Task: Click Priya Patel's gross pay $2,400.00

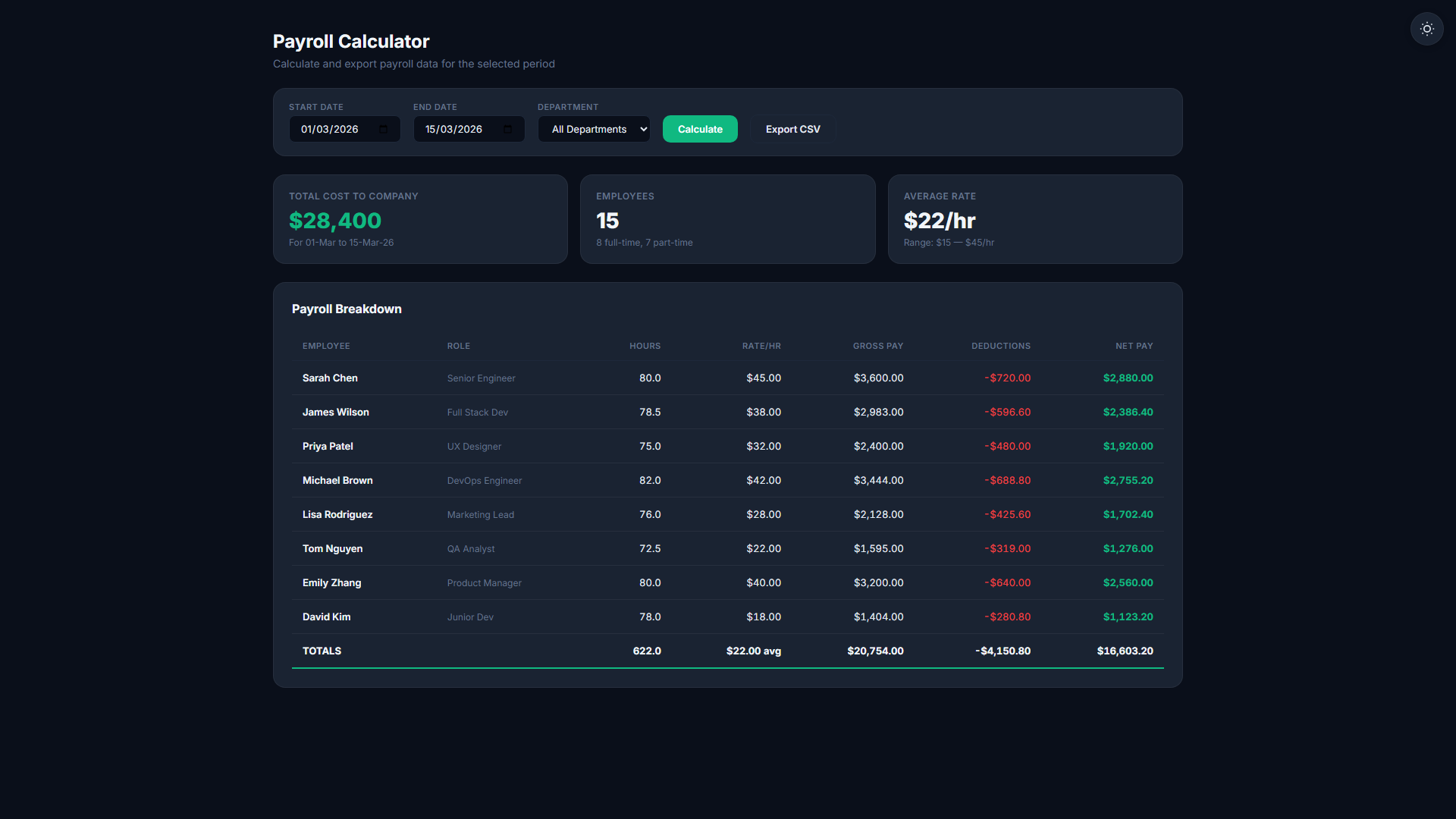Action: coord(878,446)
